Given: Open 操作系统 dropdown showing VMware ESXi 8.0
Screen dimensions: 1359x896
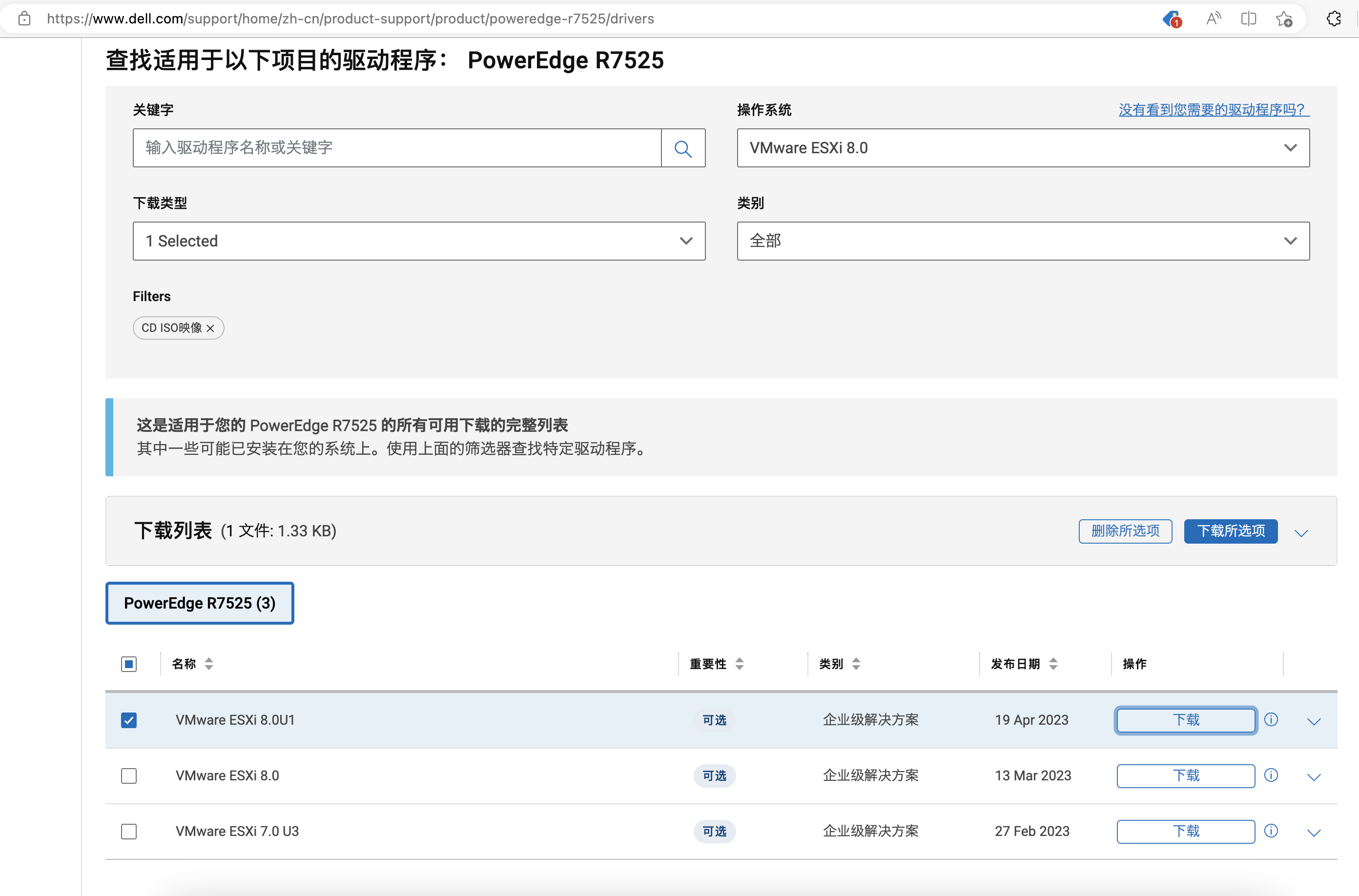Looking at the screenshot, I should tap(1023, 148).
